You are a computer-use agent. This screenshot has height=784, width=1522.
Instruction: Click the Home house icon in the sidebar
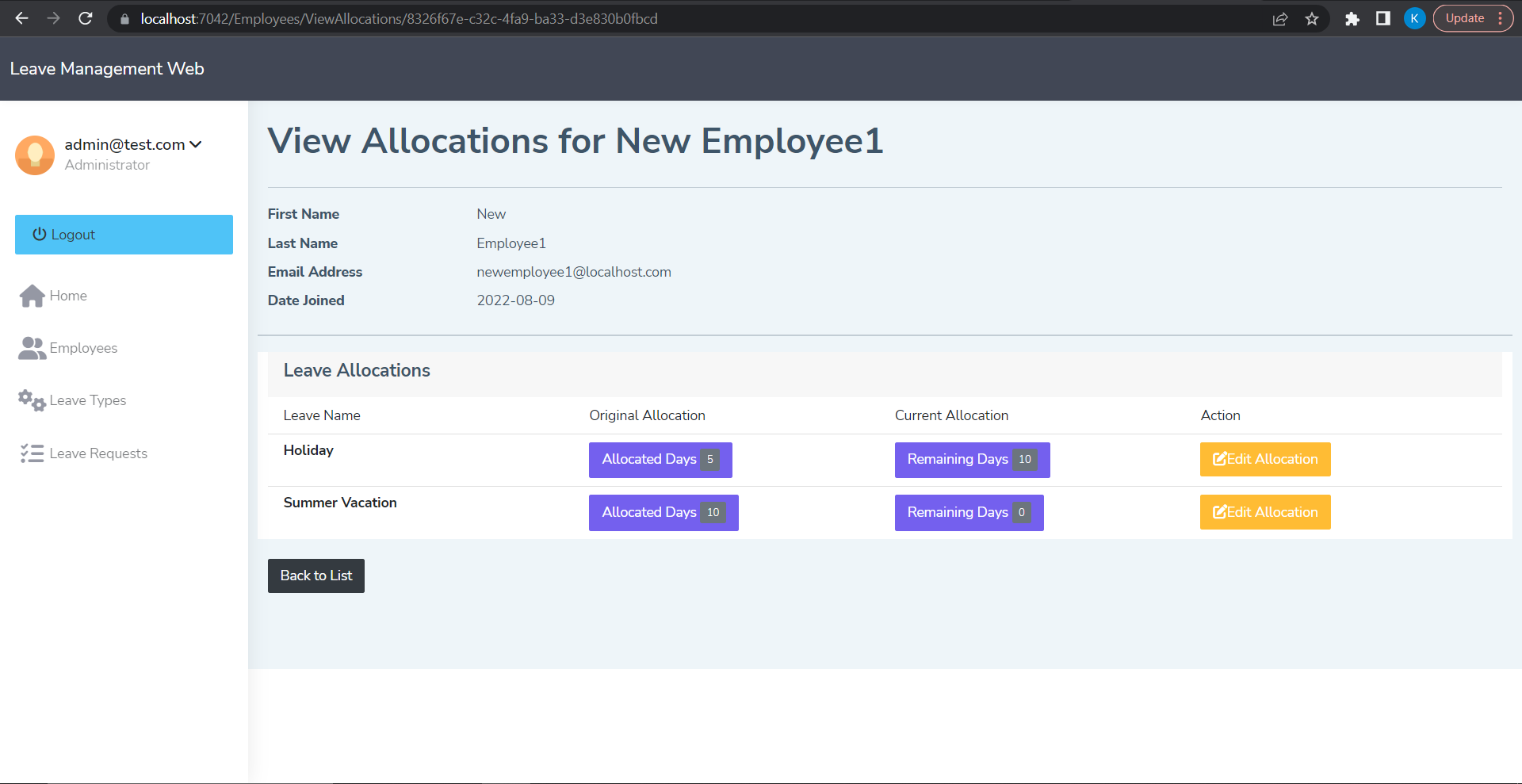(x=31, y=295)
